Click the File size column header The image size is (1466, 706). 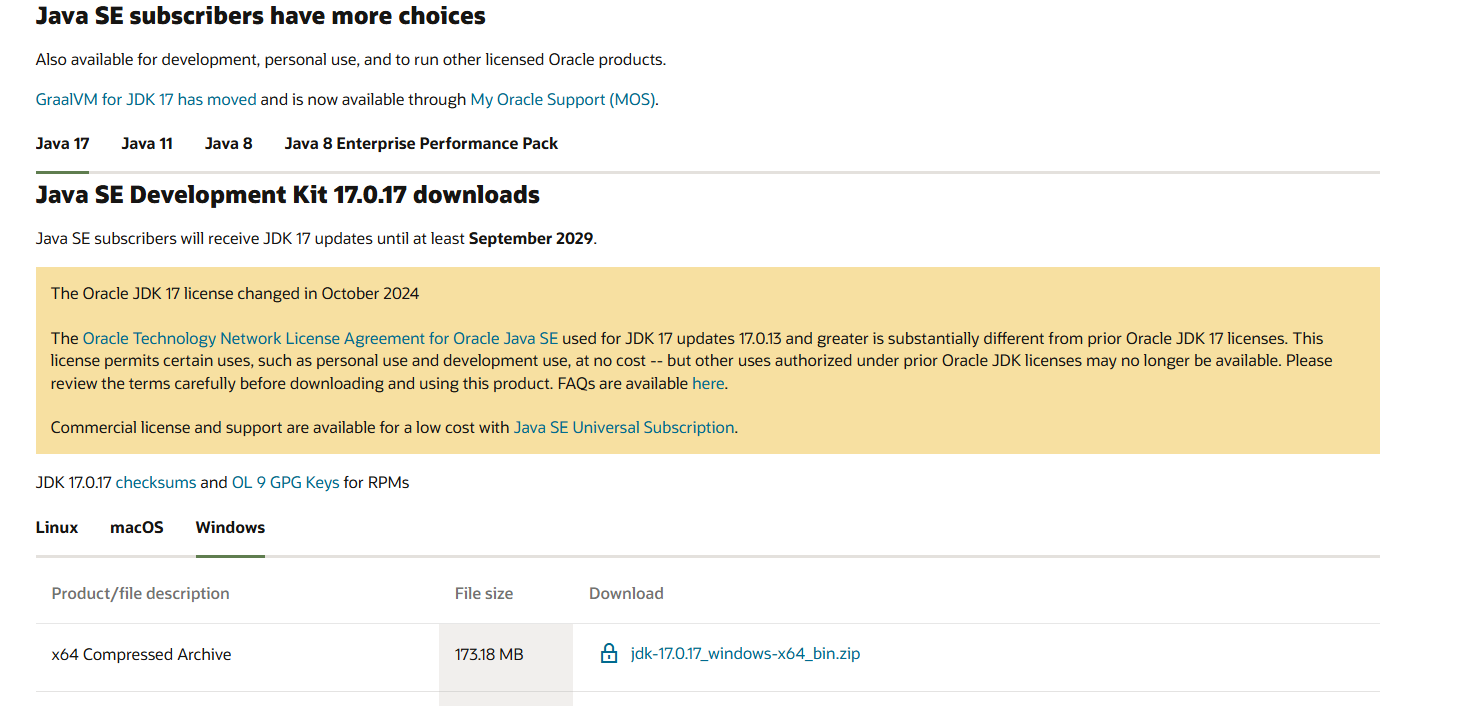[x=484, y=593]
